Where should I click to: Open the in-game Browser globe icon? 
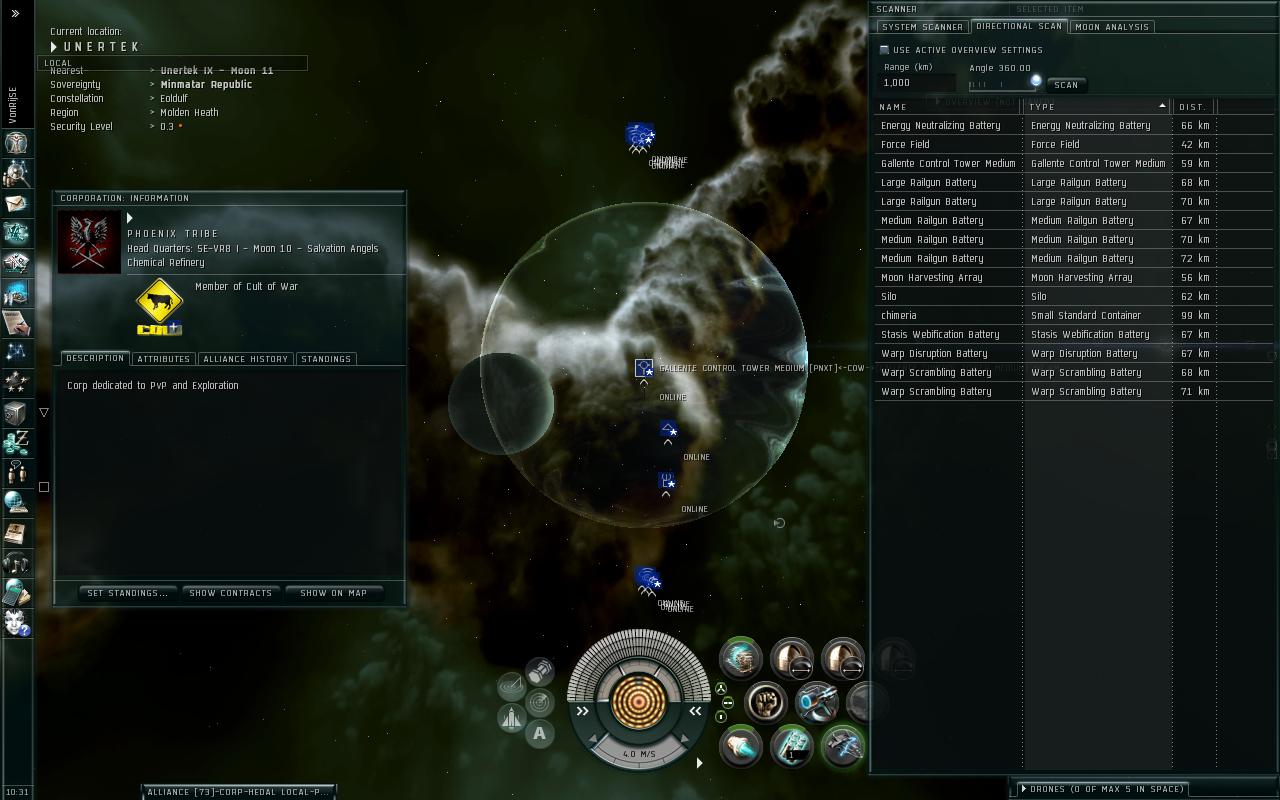coord(16,502)
